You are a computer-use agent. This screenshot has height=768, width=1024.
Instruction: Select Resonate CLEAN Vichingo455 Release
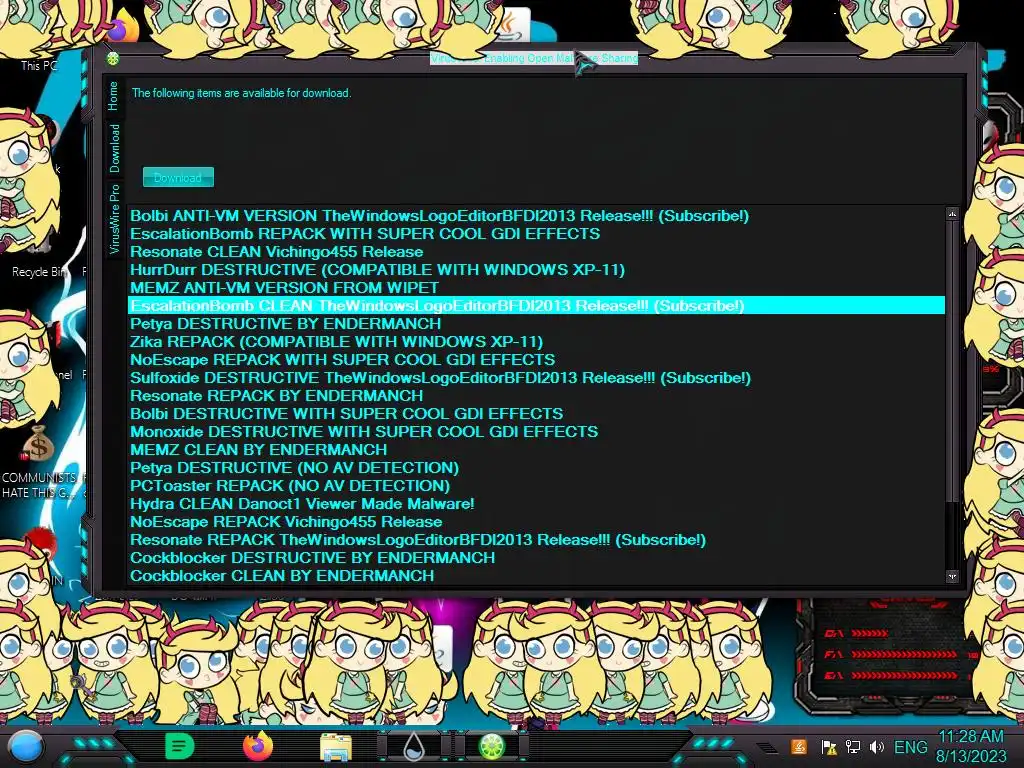(536, 252)
